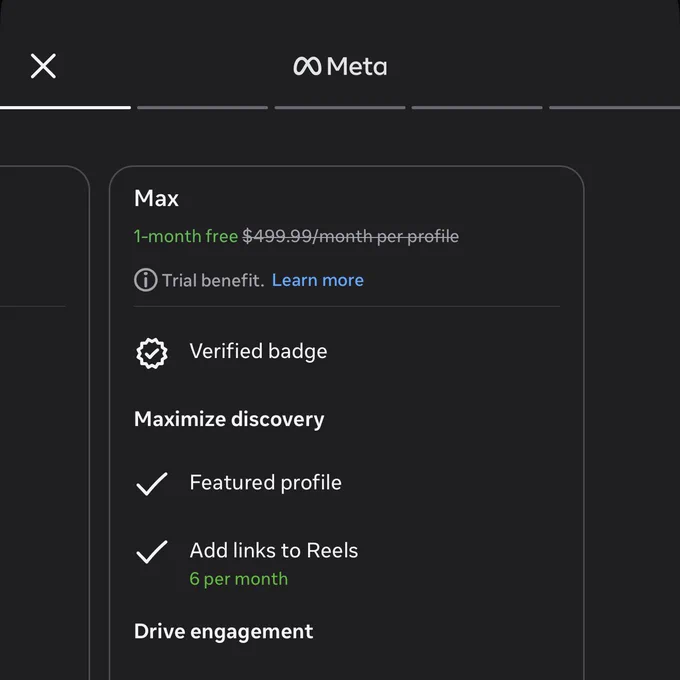The height and width of the screenshot is (680, 680).
Task: Jump to the third progress bar segment
Action: pyautogui.click(x=340, y=108)
